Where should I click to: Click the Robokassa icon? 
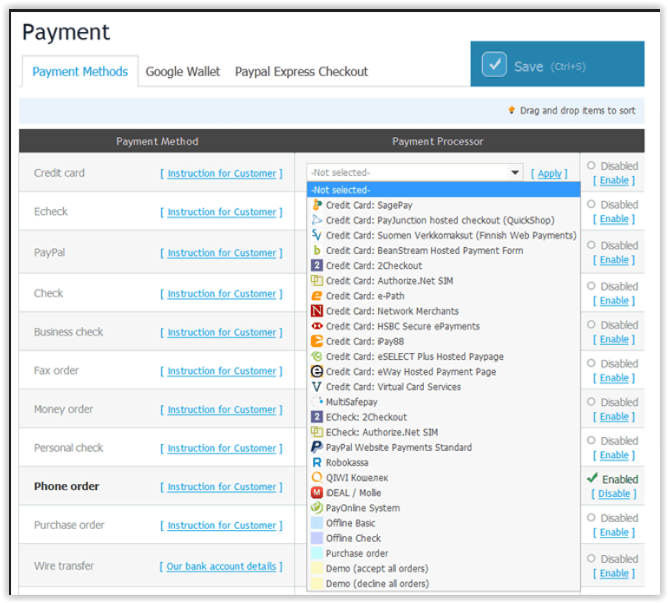pos(317,462)
